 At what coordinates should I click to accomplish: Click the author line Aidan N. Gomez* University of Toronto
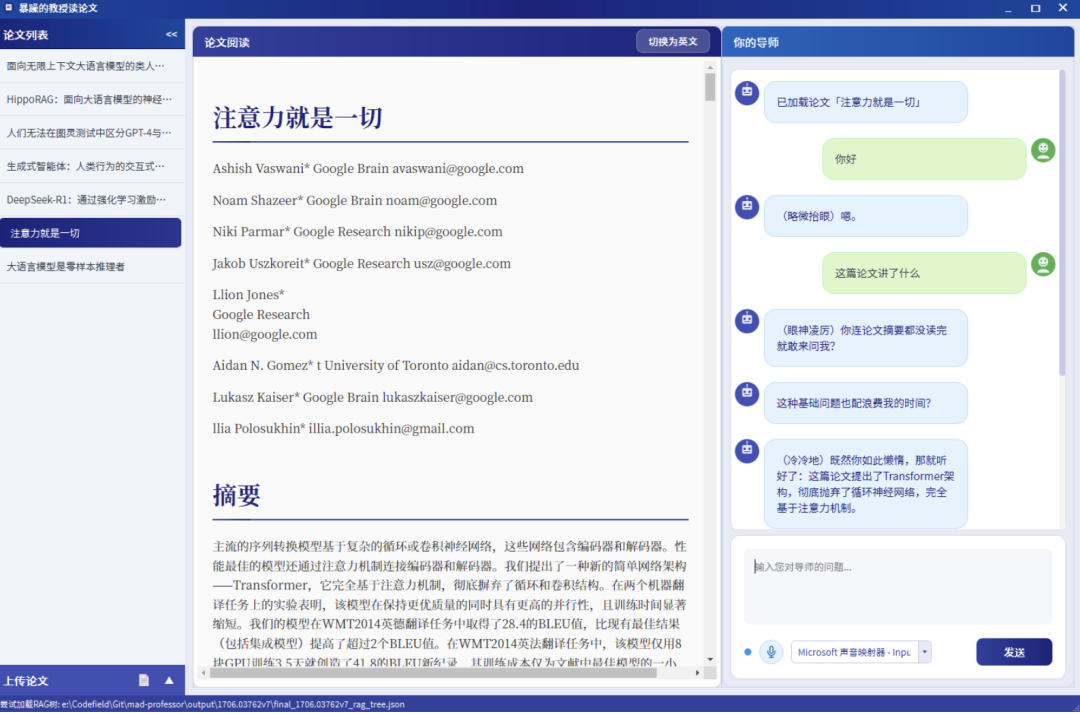pyautogui.click(x=396, y=366)
